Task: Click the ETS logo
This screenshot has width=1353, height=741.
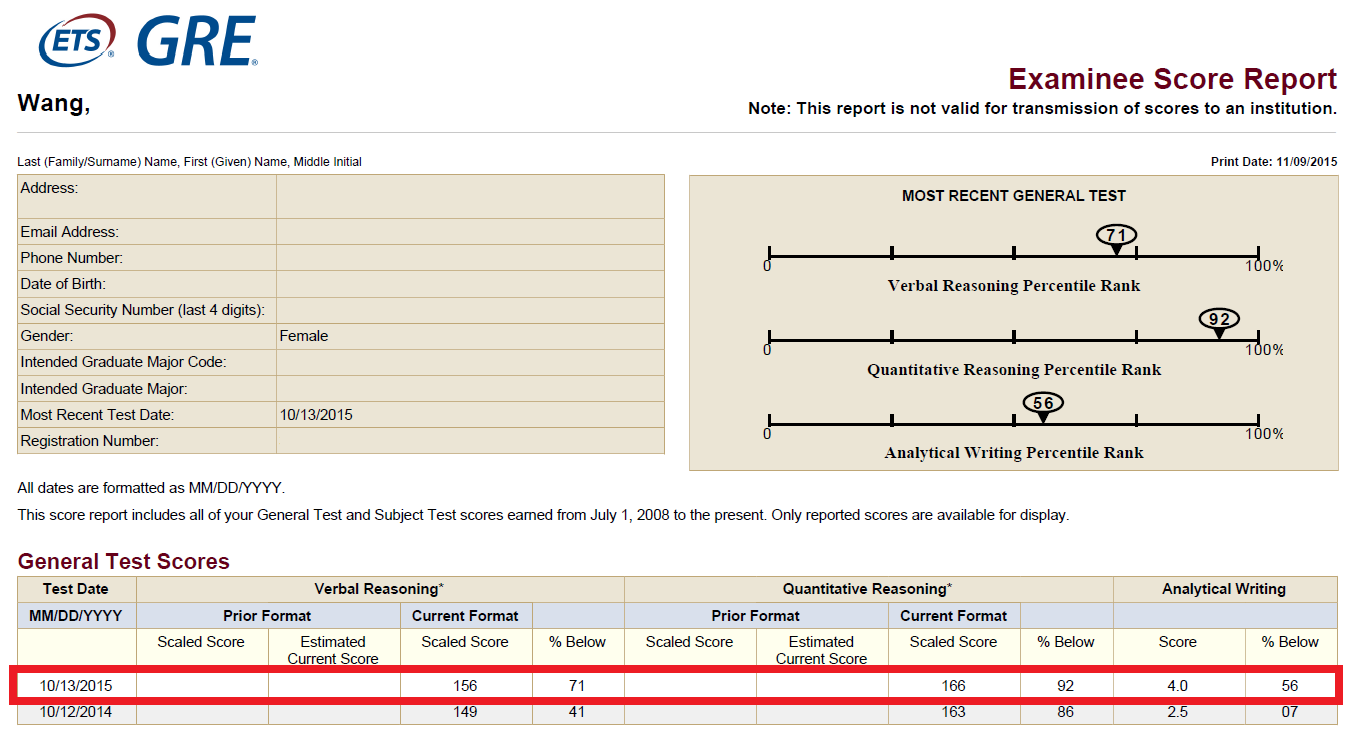Action: coord(75,40)
